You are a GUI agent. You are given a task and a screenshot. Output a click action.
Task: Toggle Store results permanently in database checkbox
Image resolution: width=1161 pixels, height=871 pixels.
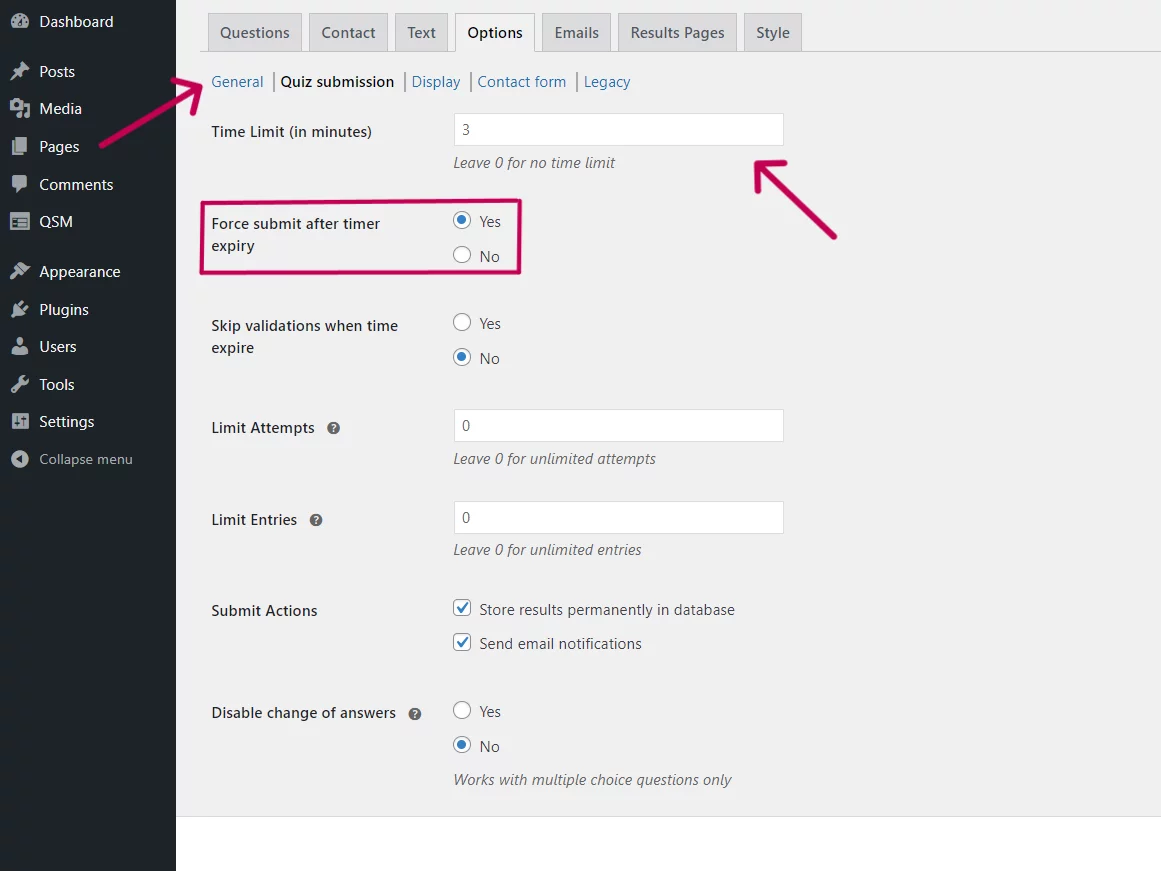(462, 608)
